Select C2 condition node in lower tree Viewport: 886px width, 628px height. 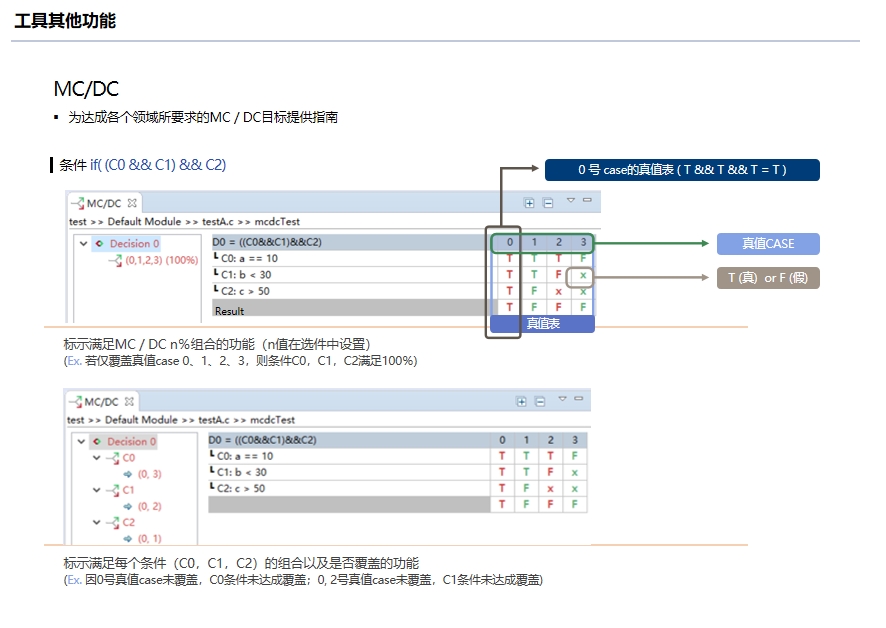(x=129, y=522)
